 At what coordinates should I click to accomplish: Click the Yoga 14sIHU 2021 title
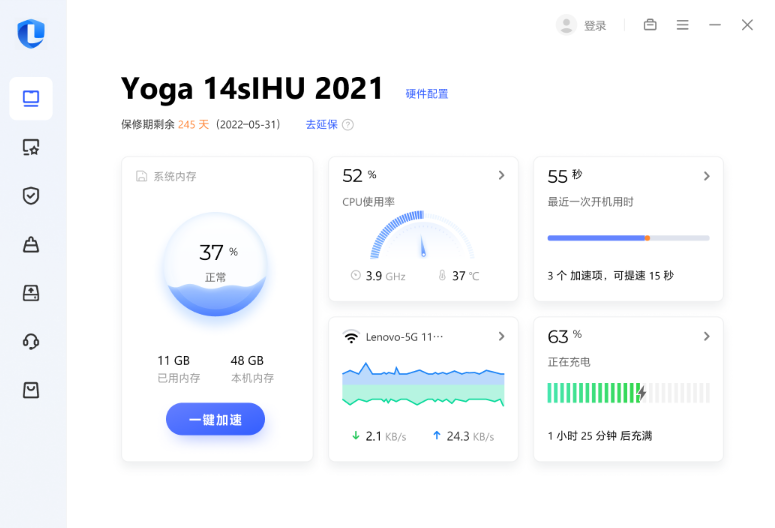coord(252,89)
